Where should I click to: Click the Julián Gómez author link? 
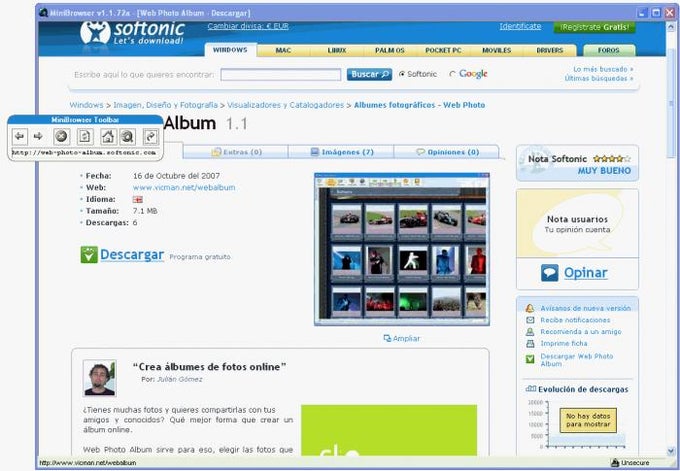tap(180, 379)
